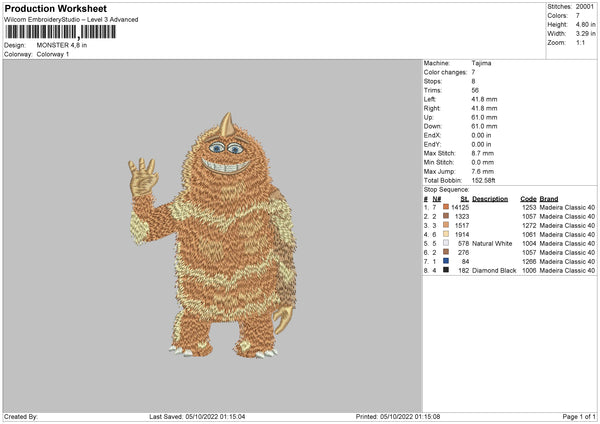Screen dimensions: 600x424
Task: Click the 'Printed' timestamp in footer
Action: 398,417
